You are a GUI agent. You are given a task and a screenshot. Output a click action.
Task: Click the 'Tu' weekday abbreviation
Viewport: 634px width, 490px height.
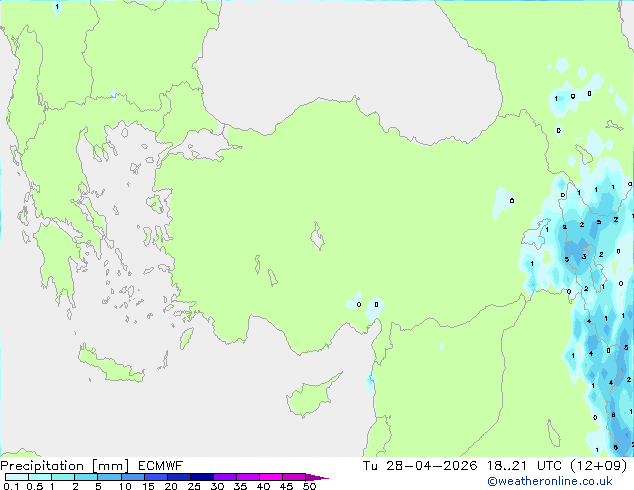pos(370,466)
